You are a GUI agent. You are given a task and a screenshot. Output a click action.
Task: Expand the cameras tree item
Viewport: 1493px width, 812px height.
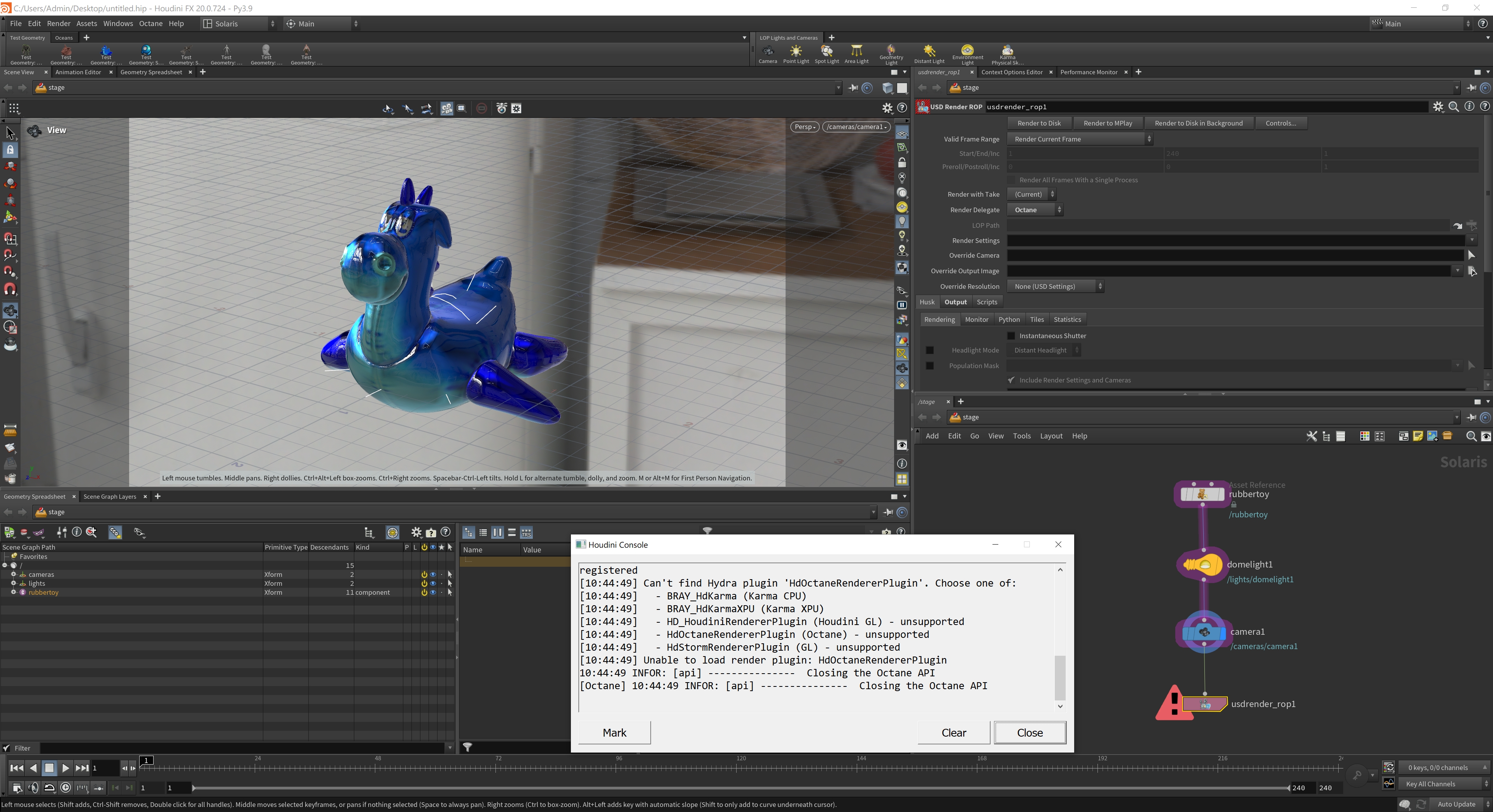click(13, 575)
